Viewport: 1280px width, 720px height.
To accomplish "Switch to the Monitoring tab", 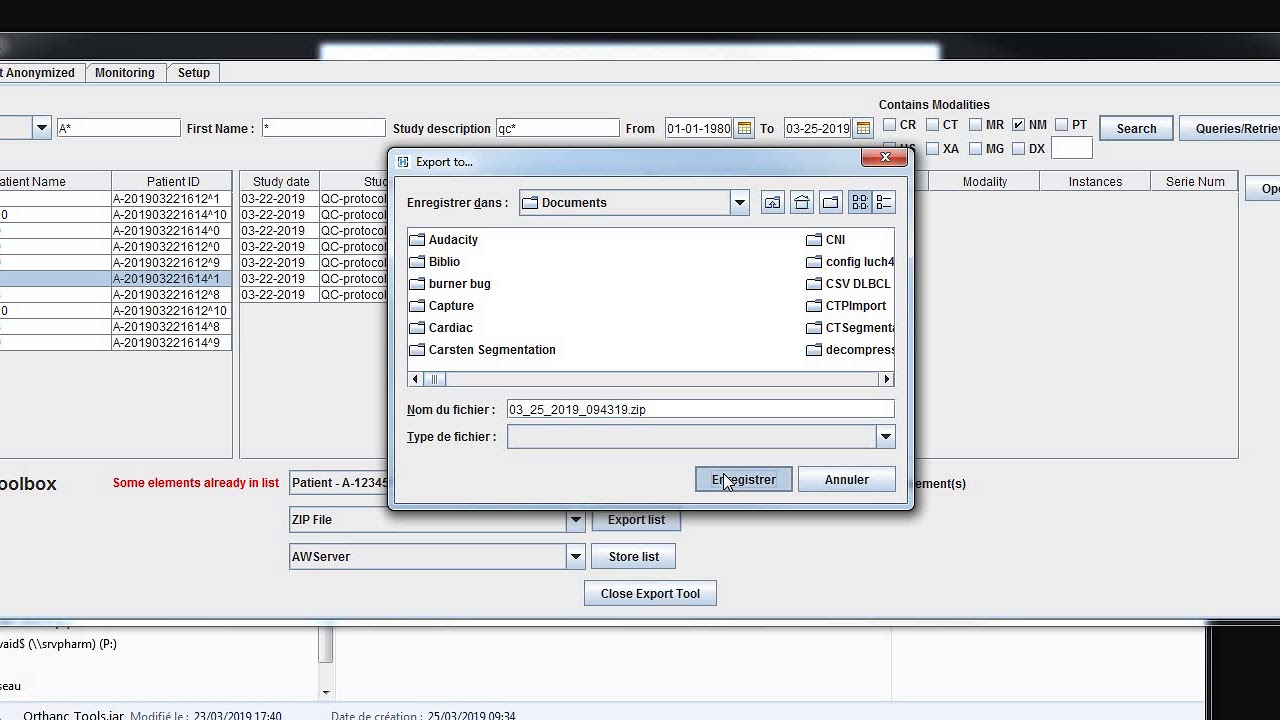I will click(125, 73).
